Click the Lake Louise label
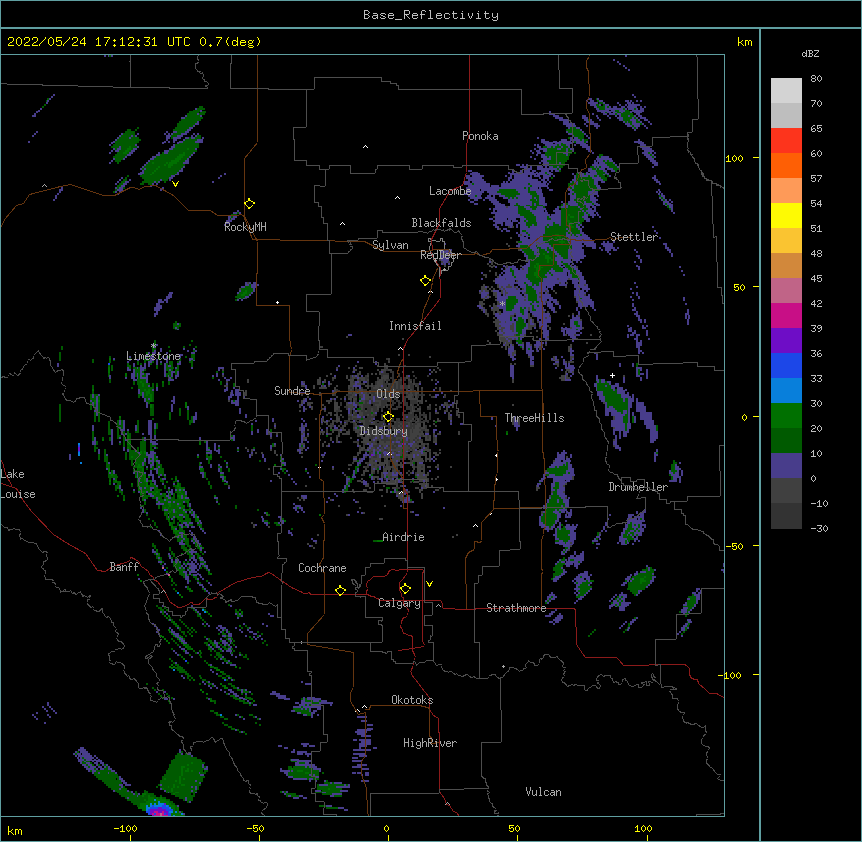This screenshot has width=862, height=842. 18,484
